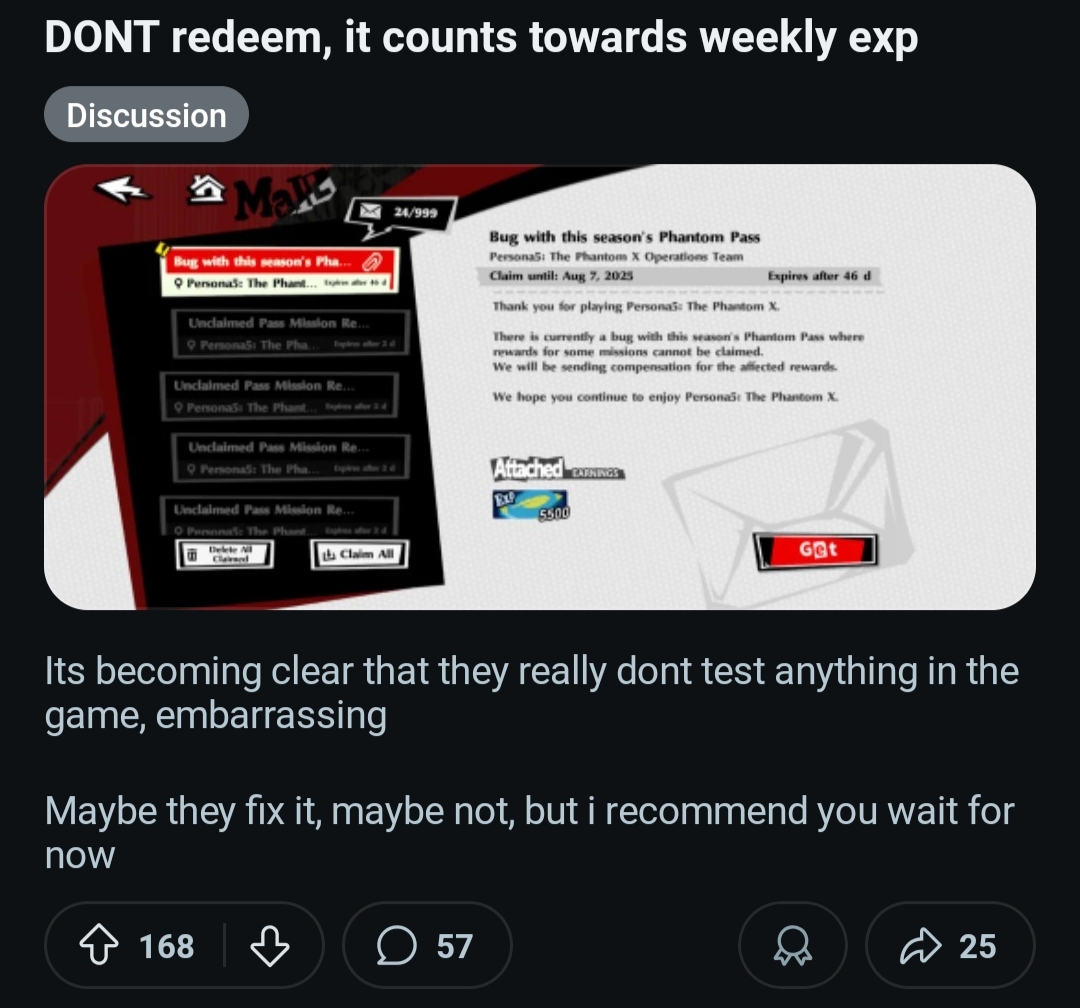Image resolution: width=1080 pixels, height=1008 pixels.
Task: Tap the Delete All Claimed button
Action: coord(225,554)
